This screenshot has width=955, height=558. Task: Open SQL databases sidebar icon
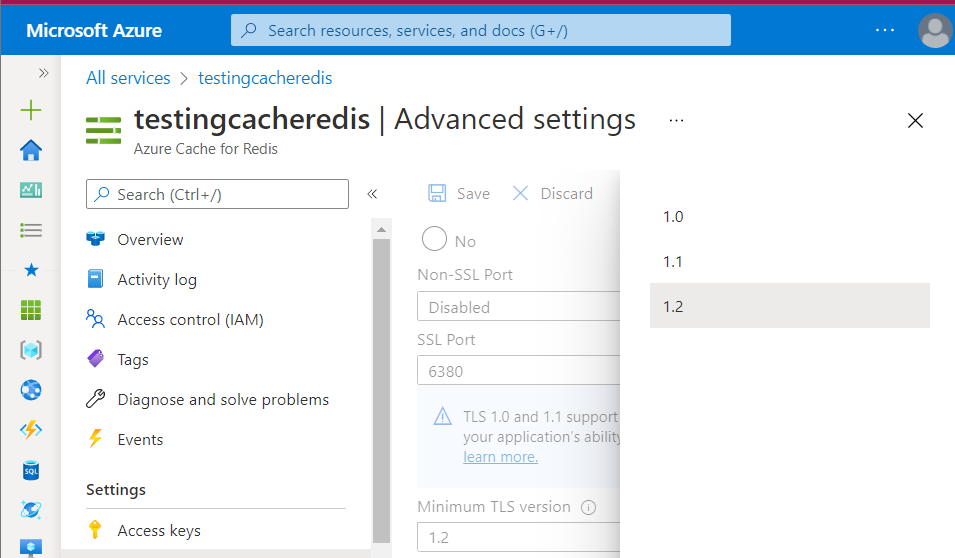[x=31, y=470]
